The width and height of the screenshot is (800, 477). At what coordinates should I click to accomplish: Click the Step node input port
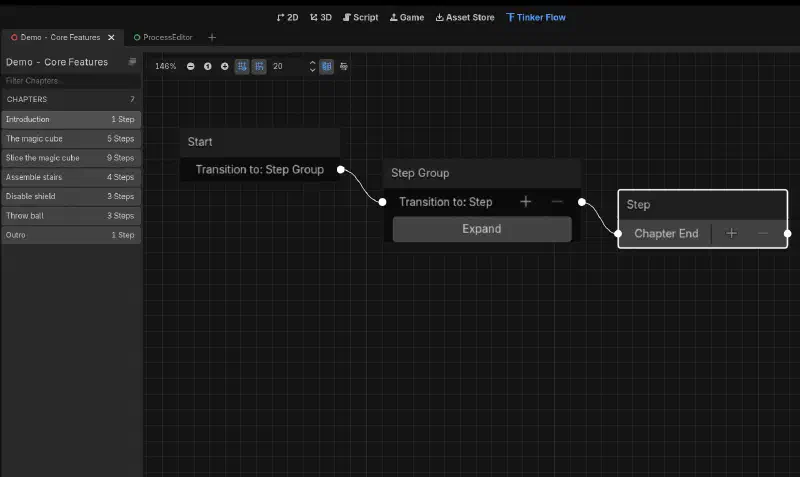click(x=618, y=234)
